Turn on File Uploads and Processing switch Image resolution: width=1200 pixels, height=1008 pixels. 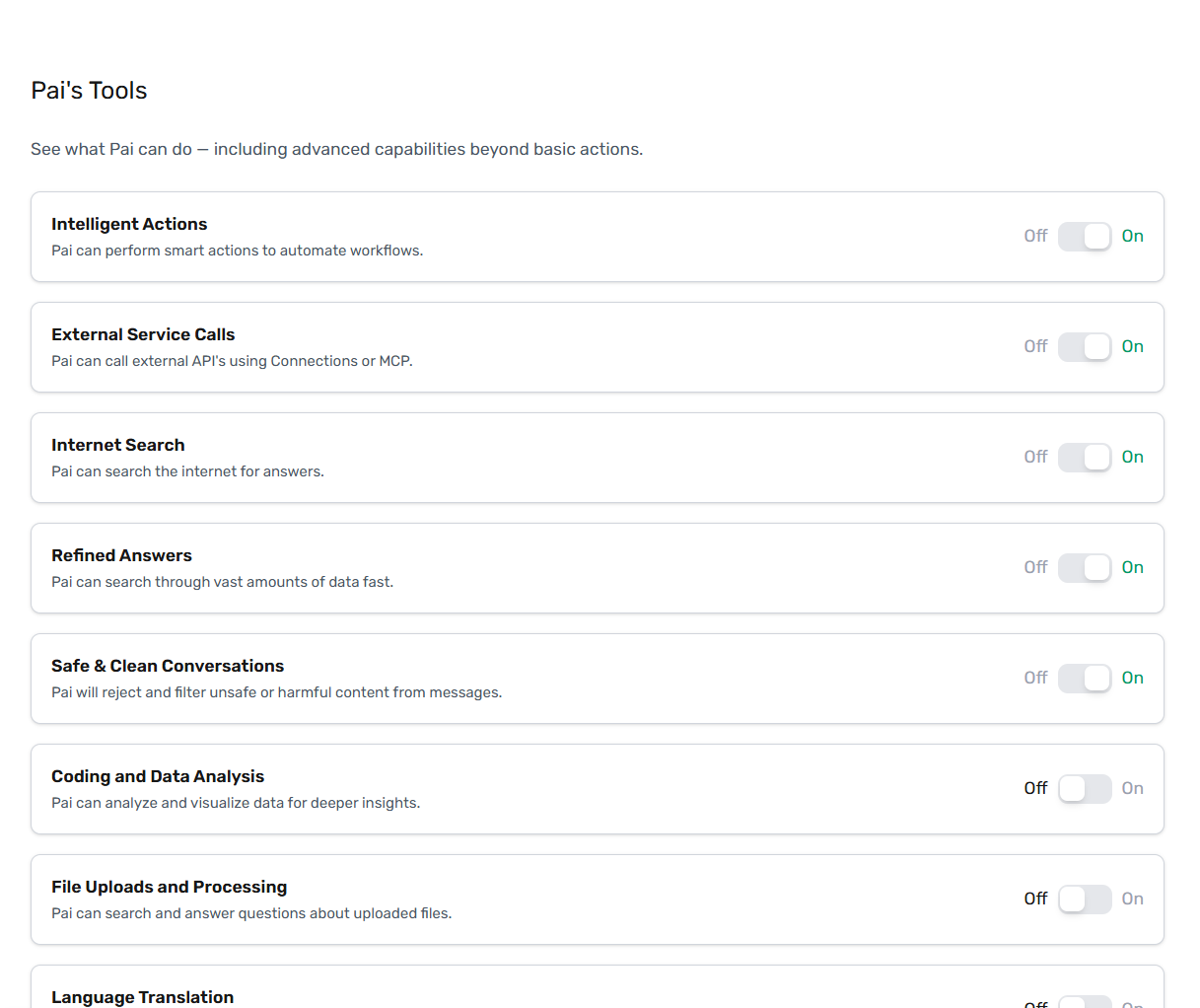click(1085, 900)
